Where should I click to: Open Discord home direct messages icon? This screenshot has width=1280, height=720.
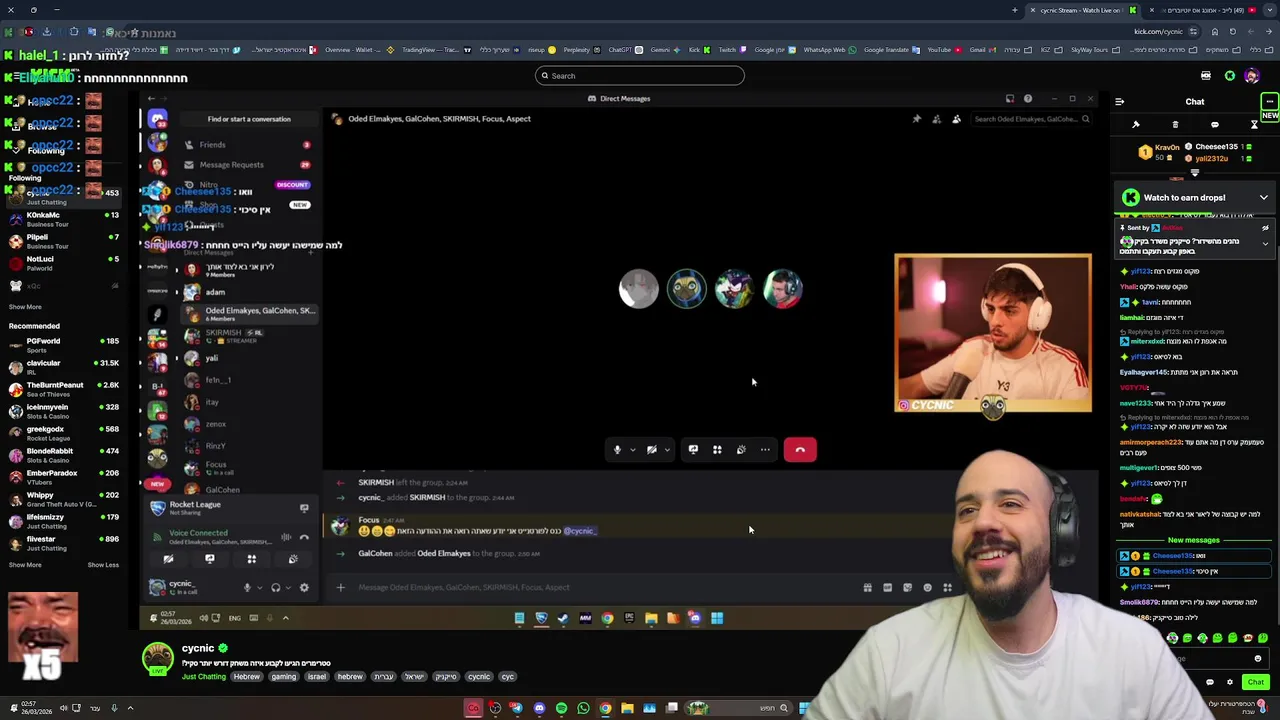157,119
